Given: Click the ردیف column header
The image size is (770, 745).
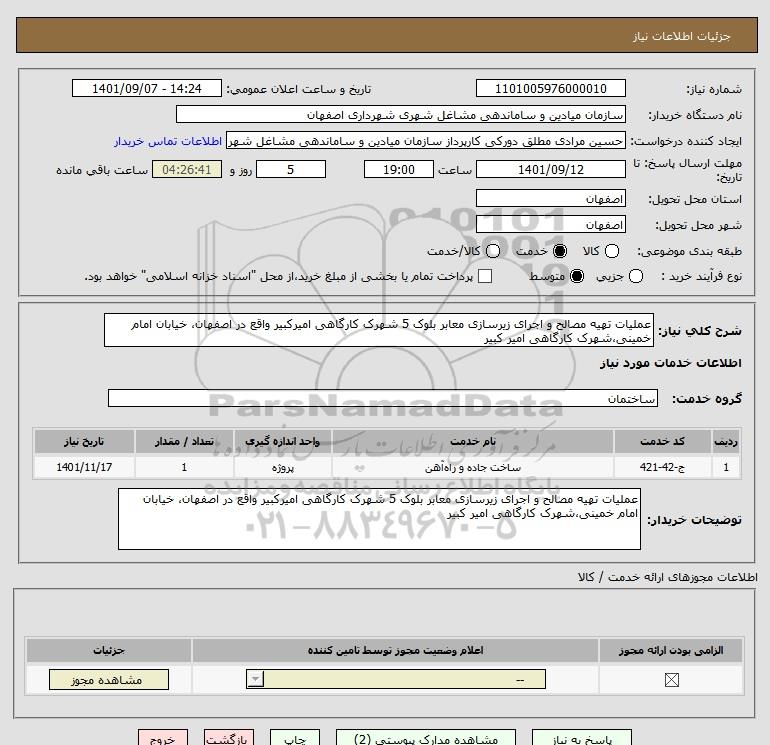Looking at the screenshot, I should coord(726,441).
